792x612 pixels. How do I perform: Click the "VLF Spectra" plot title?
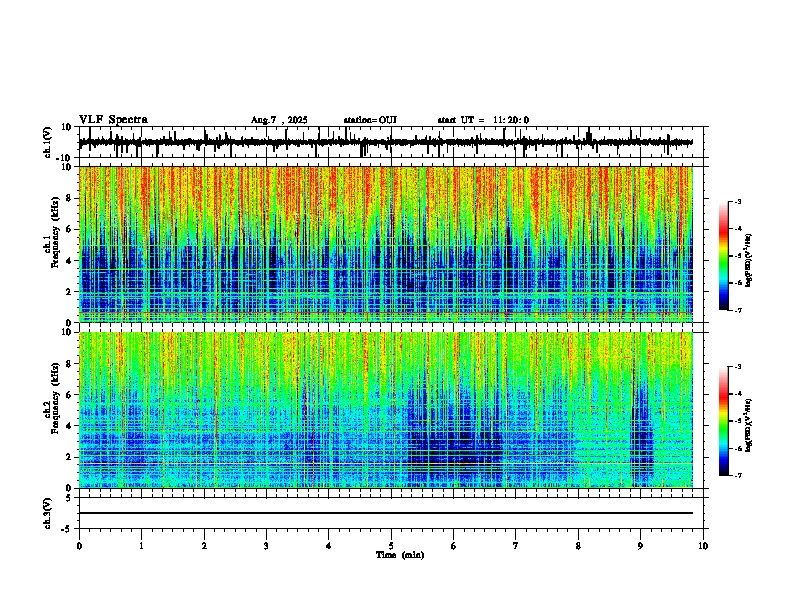[113, 120]
